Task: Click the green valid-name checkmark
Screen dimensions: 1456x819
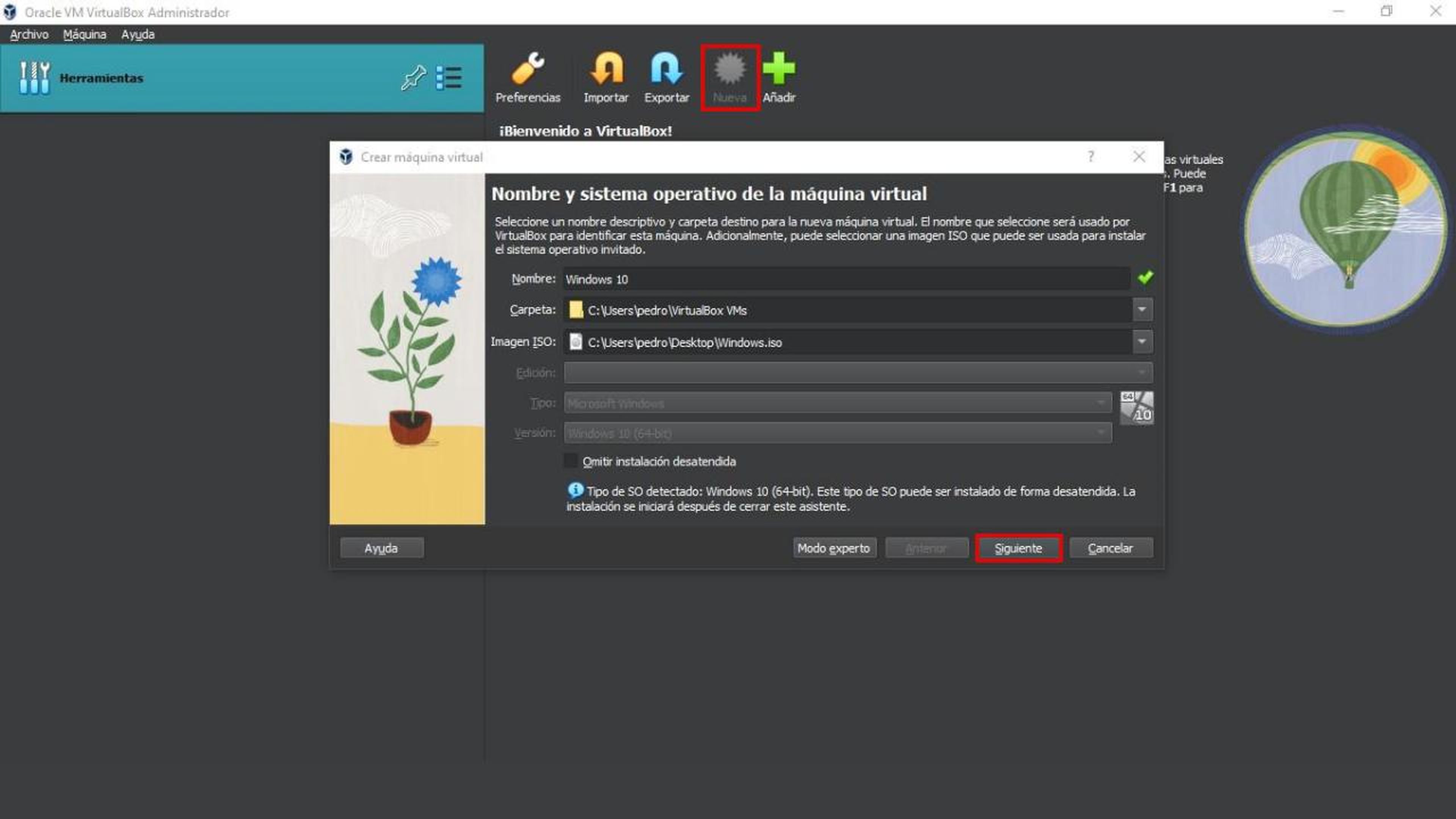Action: click(x=1145, y=278)
